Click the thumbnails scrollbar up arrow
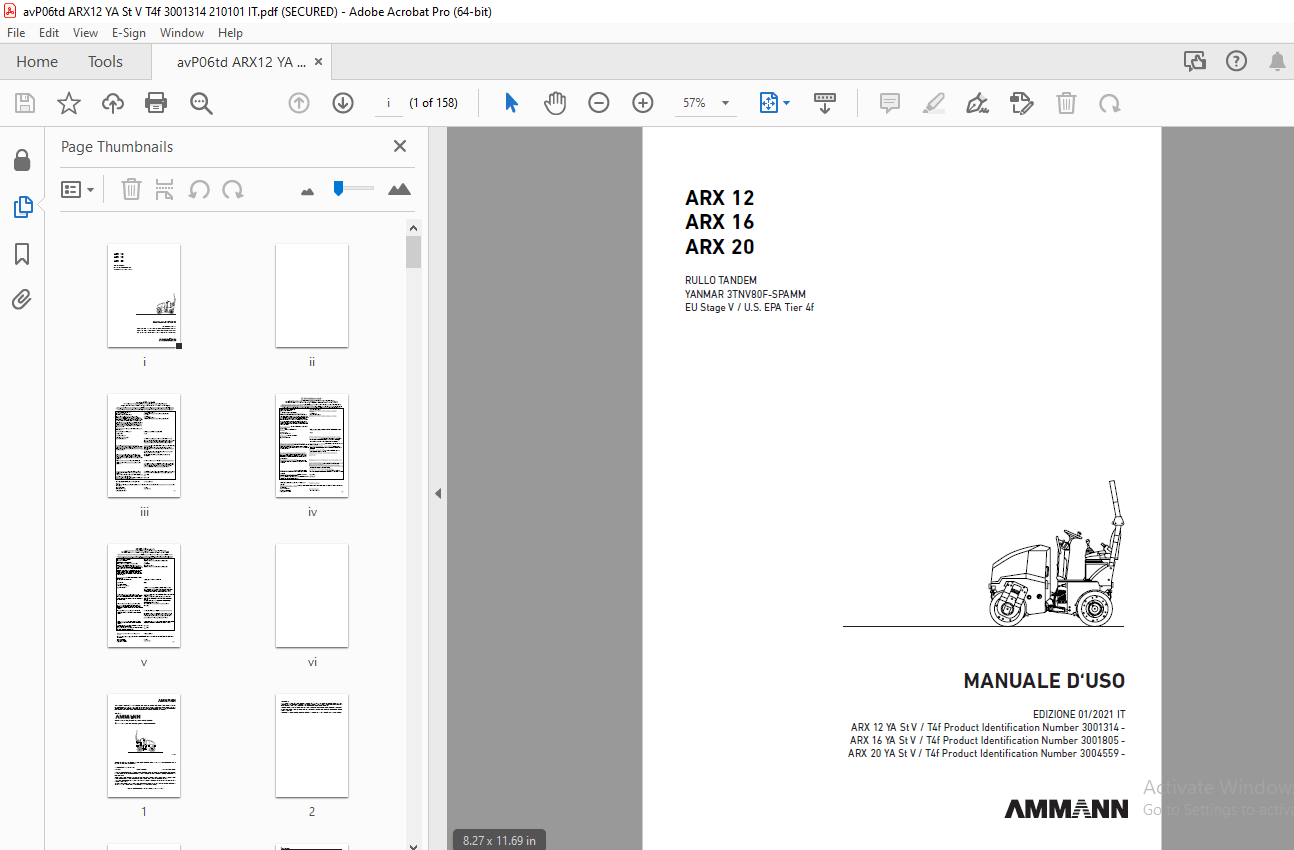This screenshot has height=850, width=1294. (x=414, y=228)
